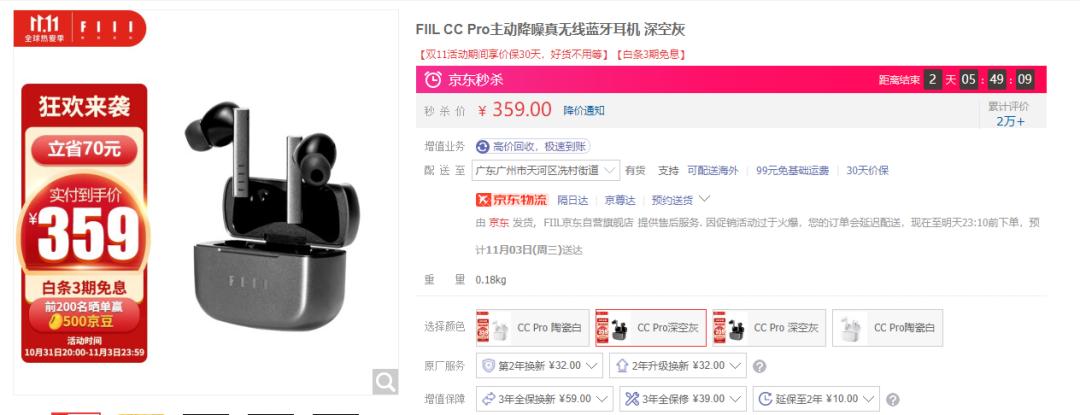Open the delivery address dropdown 广东广州市天河区
1080x415 pixels.
pyautogui.click(x=546, y=170)
